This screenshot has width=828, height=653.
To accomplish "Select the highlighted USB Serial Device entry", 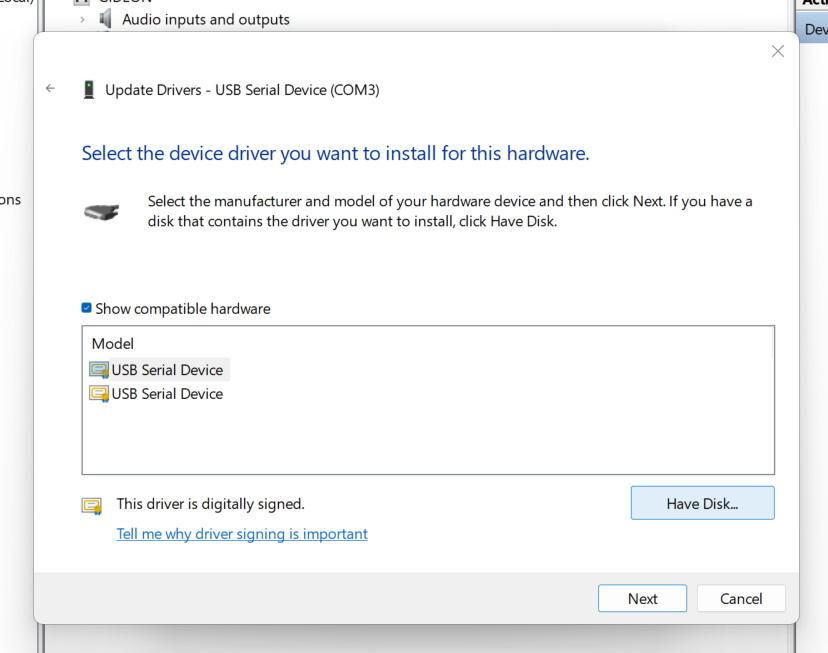I will click(x=167, y=370).
